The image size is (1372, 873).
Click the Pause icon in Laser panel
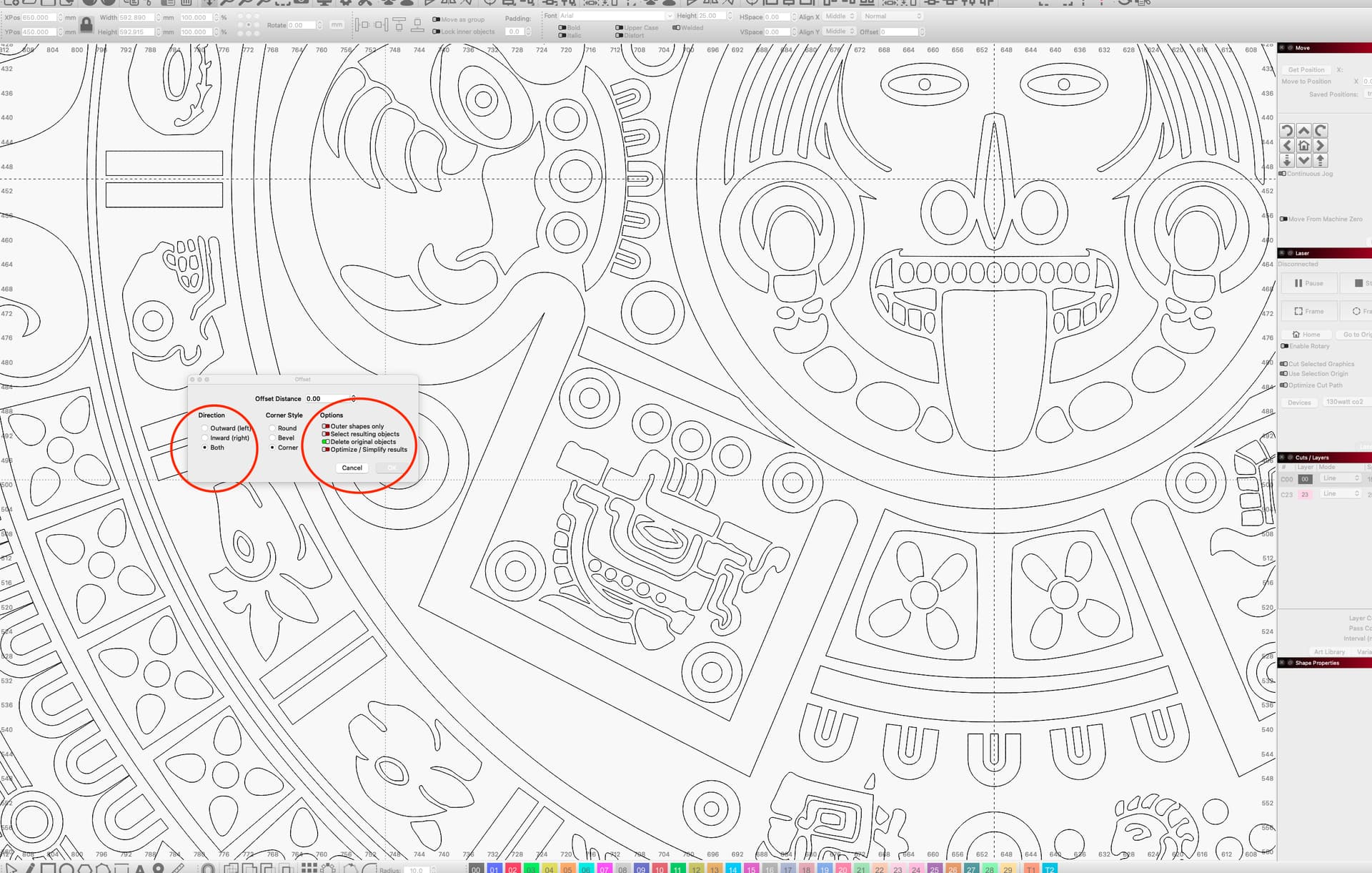[x=1298, y=283]
